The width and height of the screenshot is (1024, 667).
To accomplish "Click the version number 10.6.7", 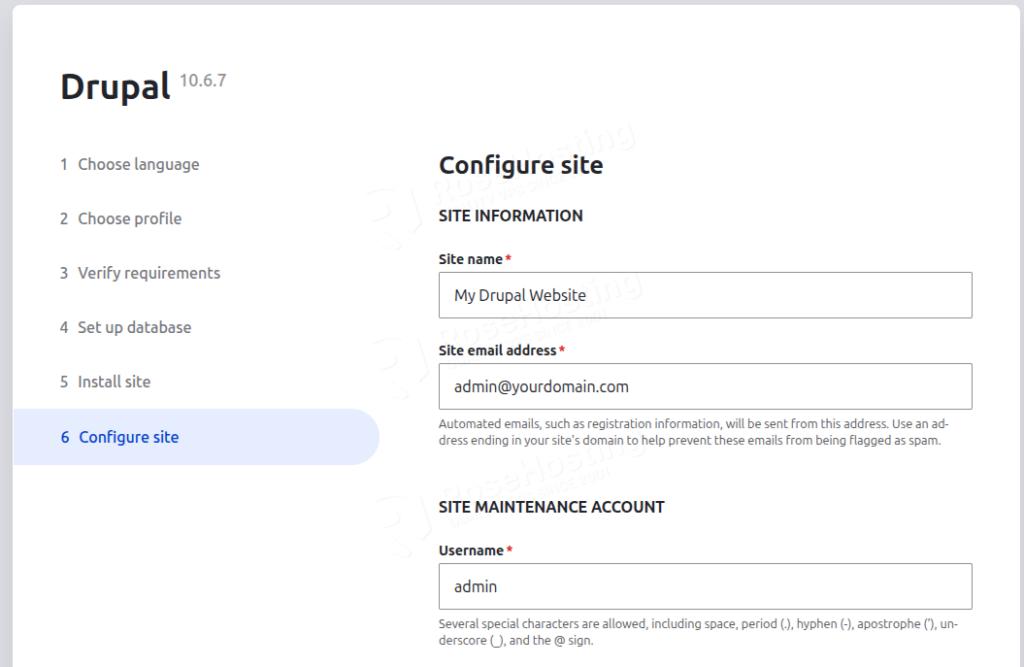I will point(203,80).
